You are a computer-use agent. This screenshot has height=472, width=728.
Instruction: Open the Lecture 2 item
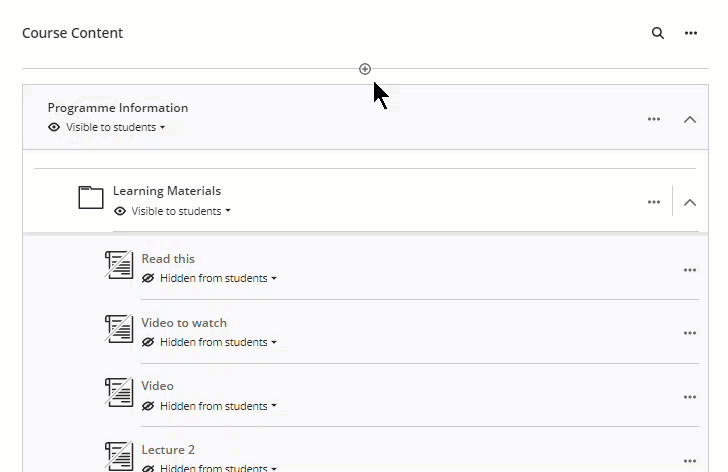click(x=168, y=450)
